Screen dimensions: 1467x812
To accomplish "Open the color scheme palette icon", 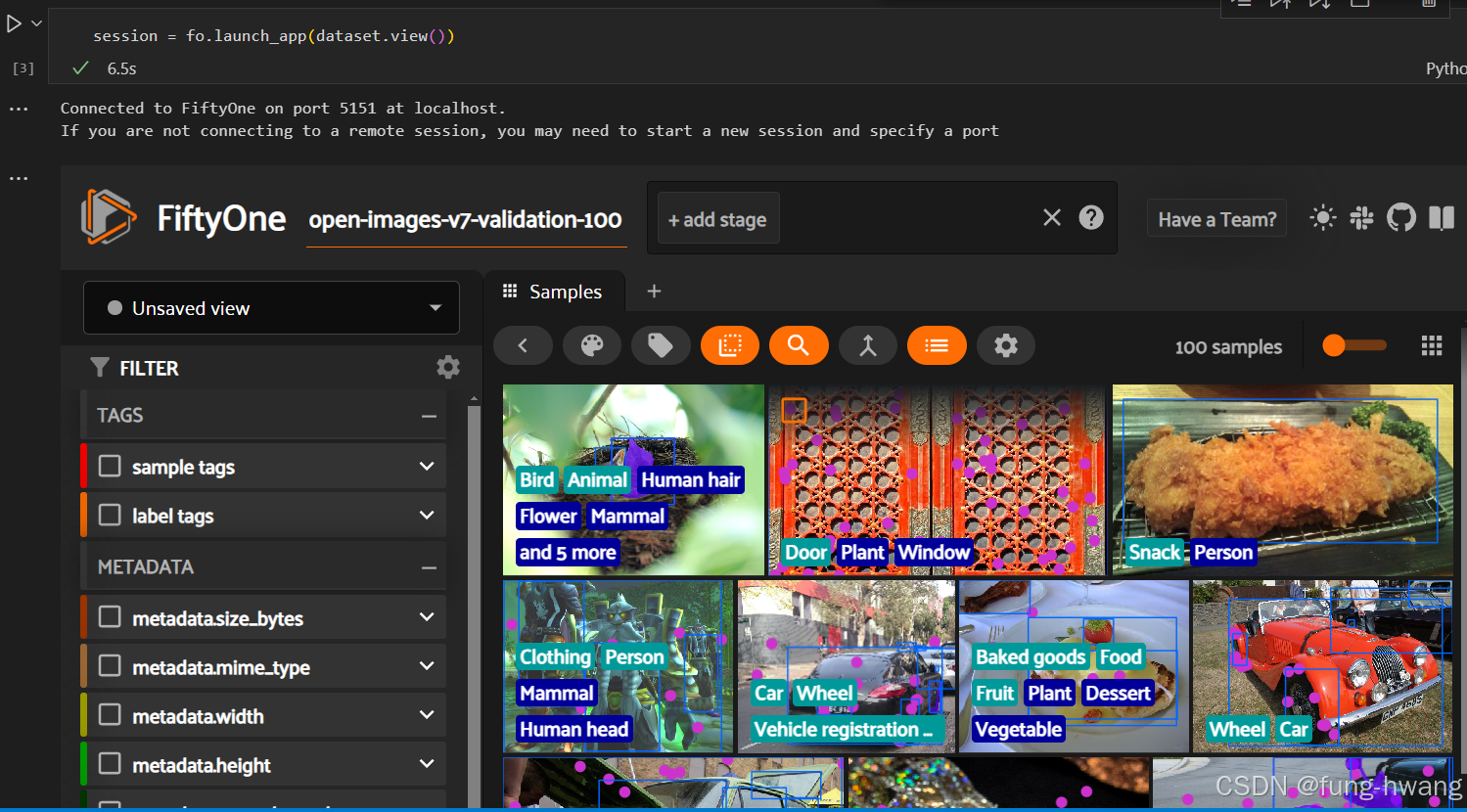I will click(592, 345).
